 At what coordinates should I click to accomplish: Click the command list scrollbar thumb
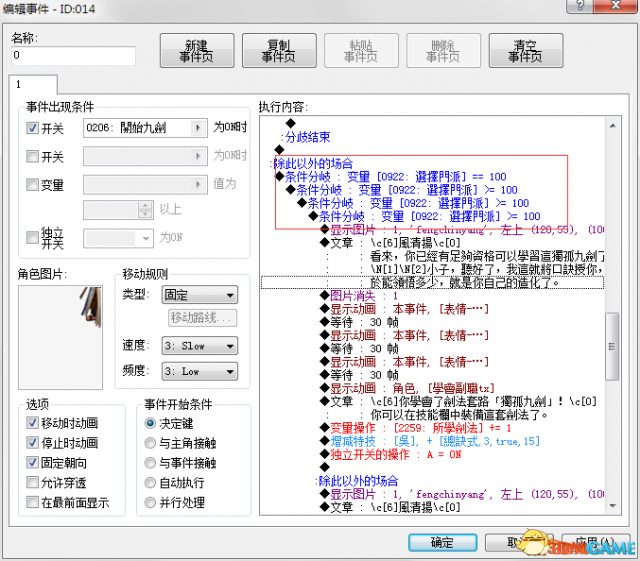[612, 346]
